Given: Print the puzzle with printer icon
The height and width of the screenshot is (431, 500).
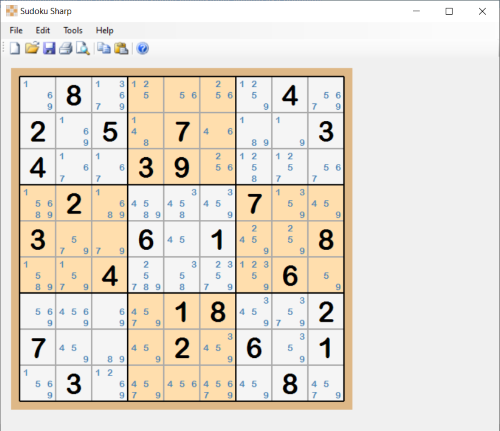Looking at the screenshot, I should tap(66, 48).
